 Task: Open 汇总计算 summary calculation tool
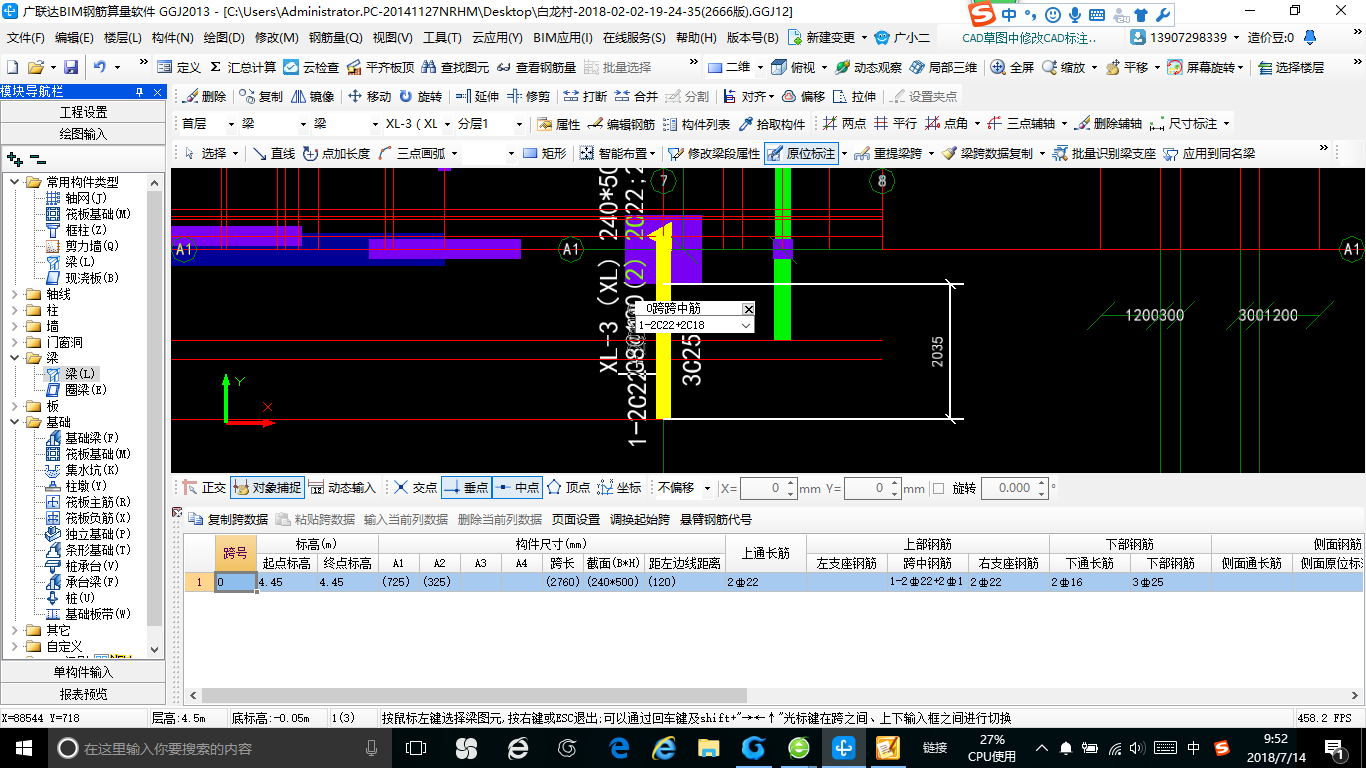243,67
